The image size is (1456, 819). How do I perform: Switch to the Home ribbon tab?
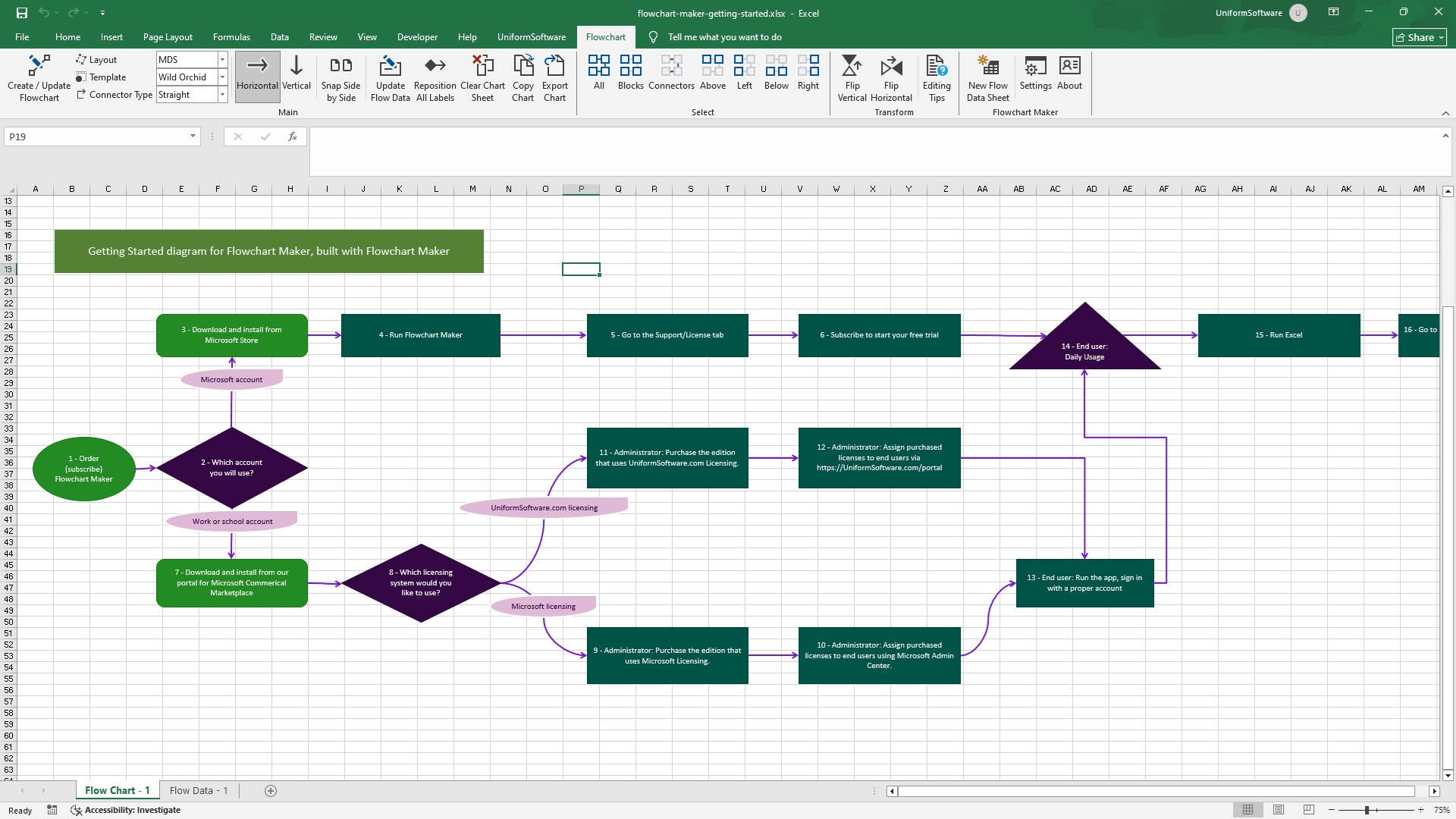(67, 37)
